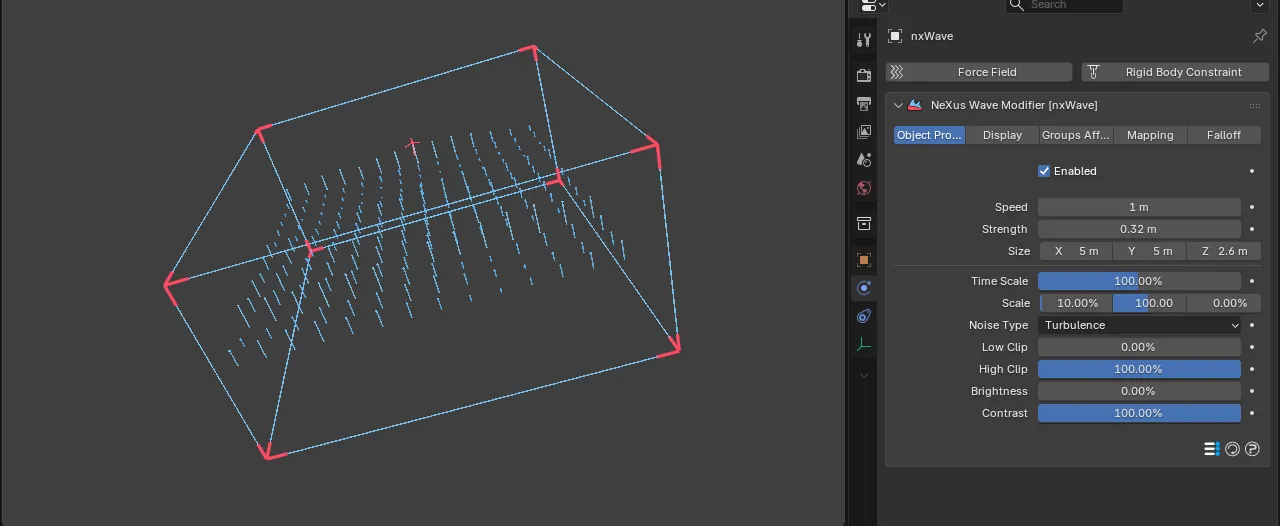The width and height of the screenshot is (1280, 526).
Task: Switch to the Display tab
Action: [1002, 135]
